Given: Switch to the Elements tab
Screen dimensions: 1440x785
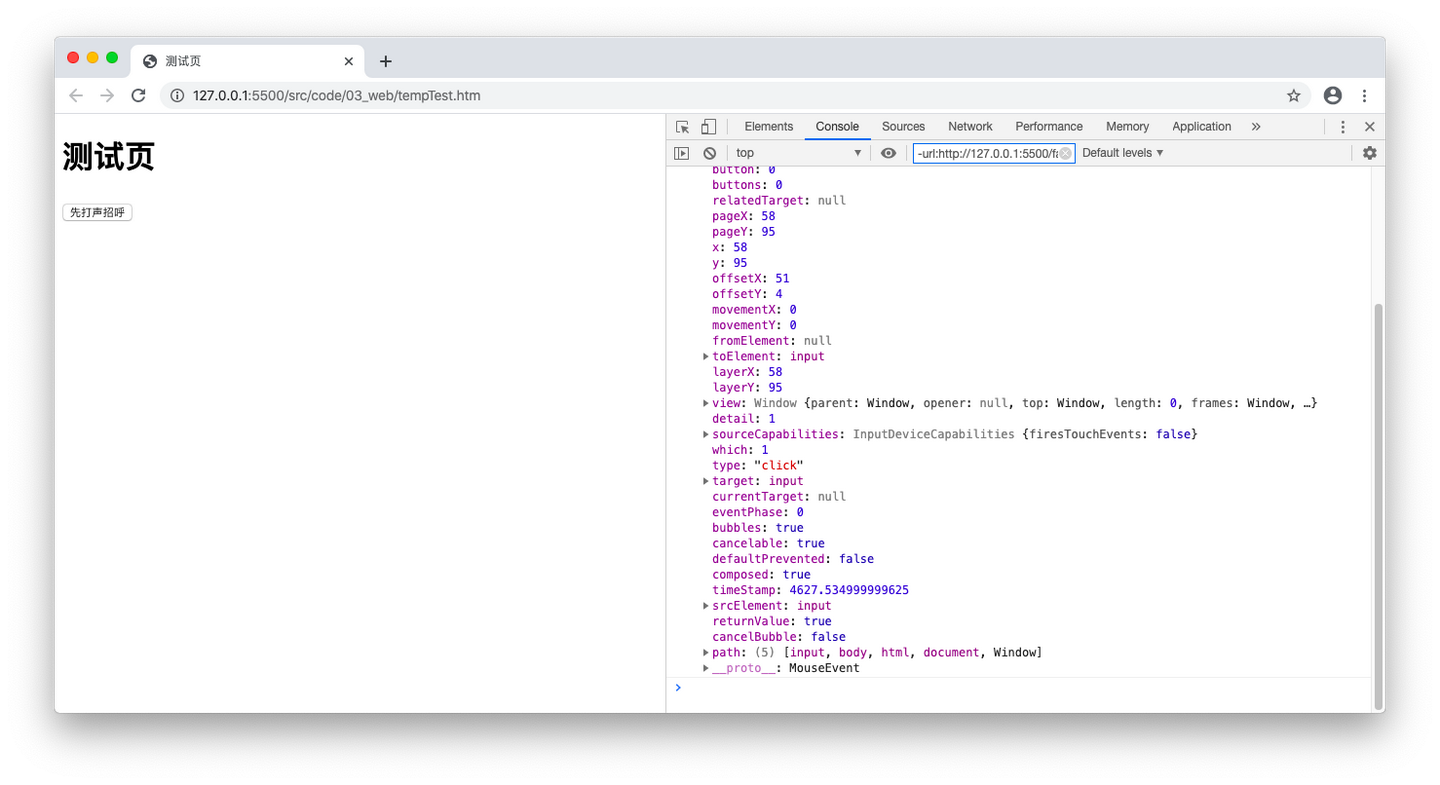Looking at the screenshot, I should (769, 127).
